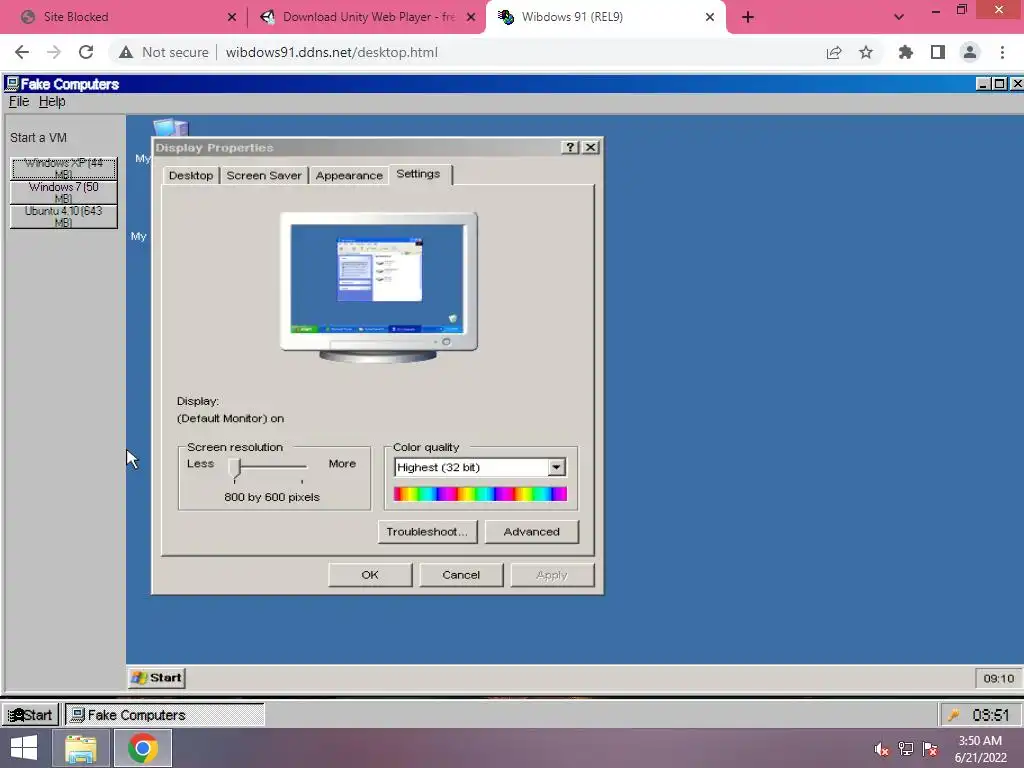The width and height of the screenshot is (1024, 768).
Task: Close the Display Properties dialog
Action: click(590, 147)
